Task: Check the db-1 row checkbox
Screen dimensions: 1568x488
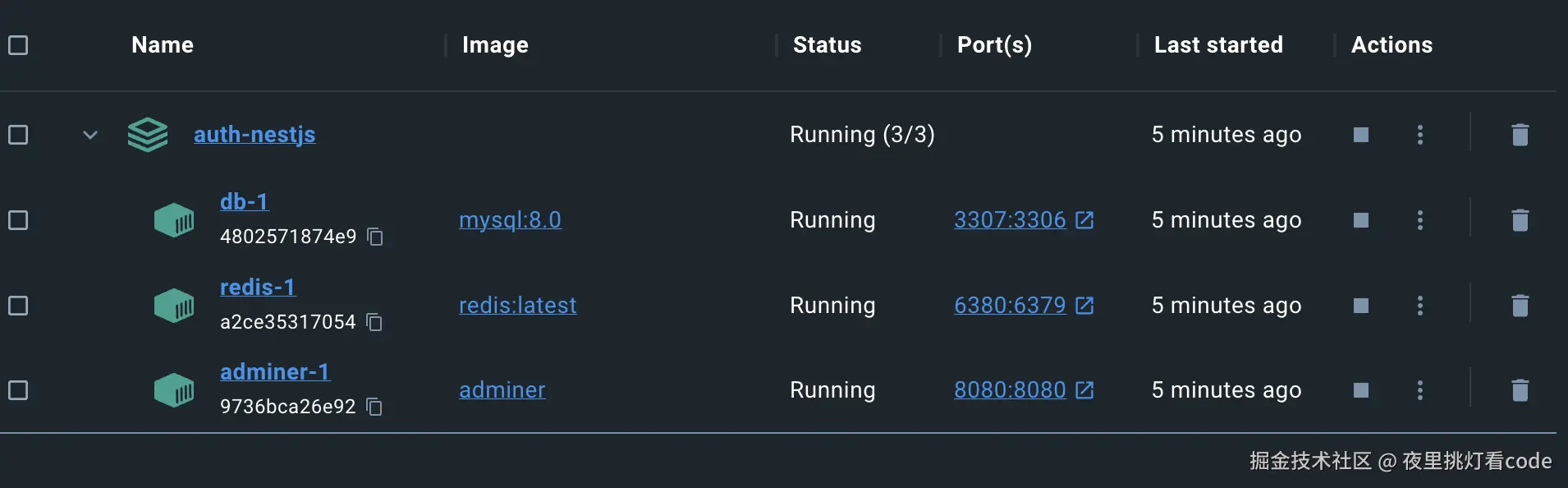Action: [x=18, y=220]
